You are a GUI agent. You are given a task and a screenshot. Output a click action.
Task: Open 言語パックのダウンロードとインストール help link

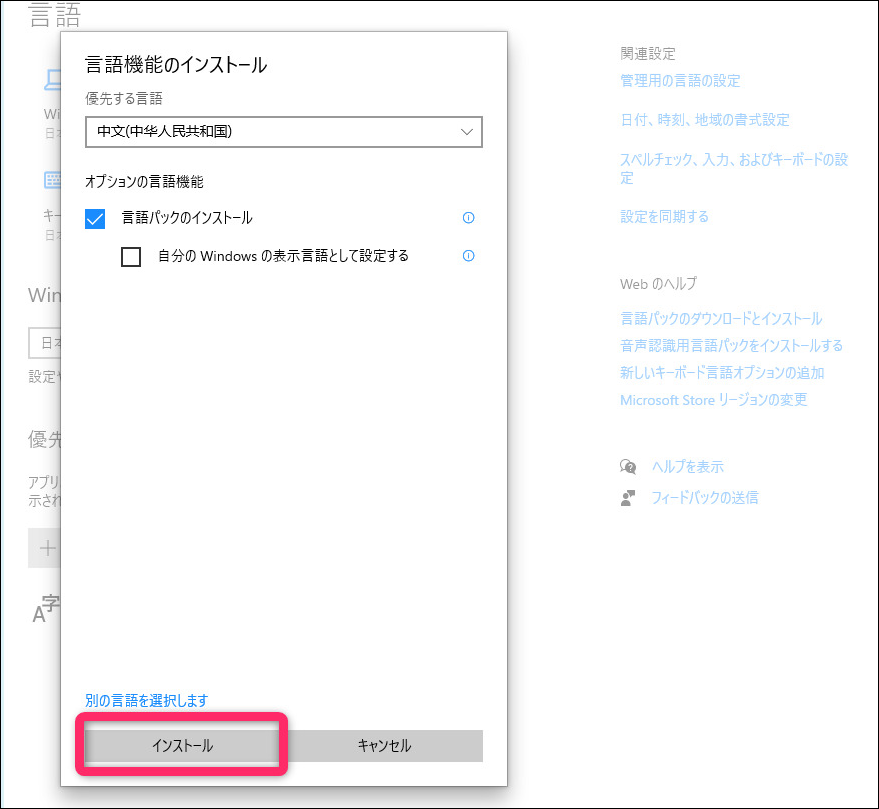pyautogui.click(x=721, y=319)
